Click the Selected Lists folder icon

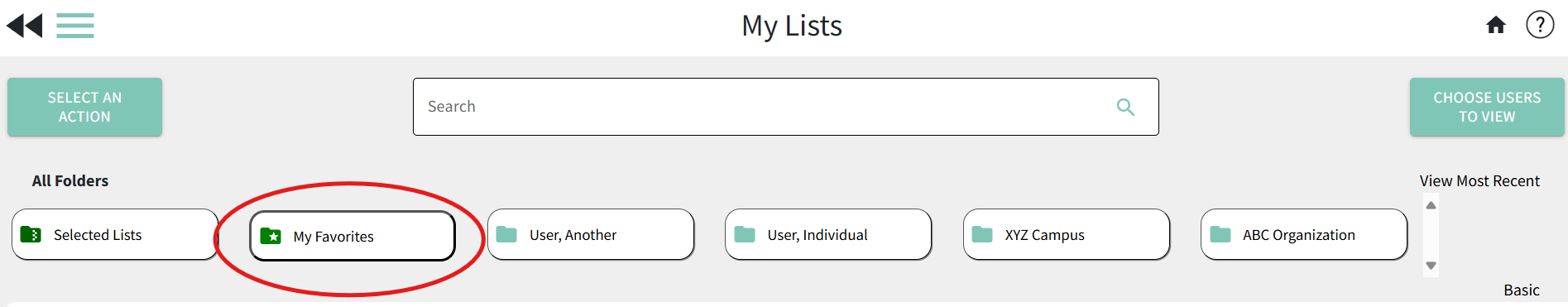(x=31, y=234)
